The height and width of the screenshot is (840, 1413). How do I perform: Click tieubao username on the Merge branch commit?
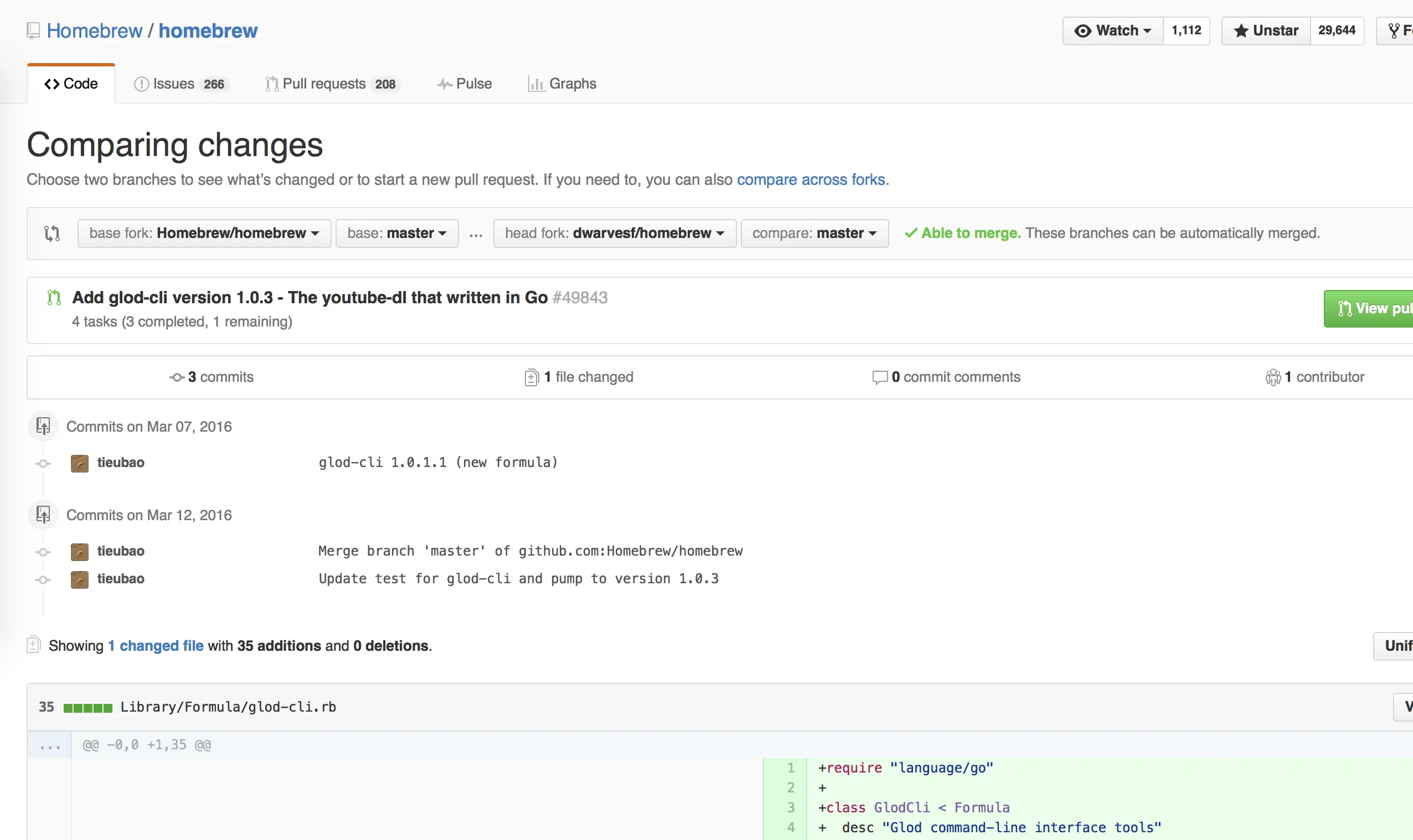(121, 552)
